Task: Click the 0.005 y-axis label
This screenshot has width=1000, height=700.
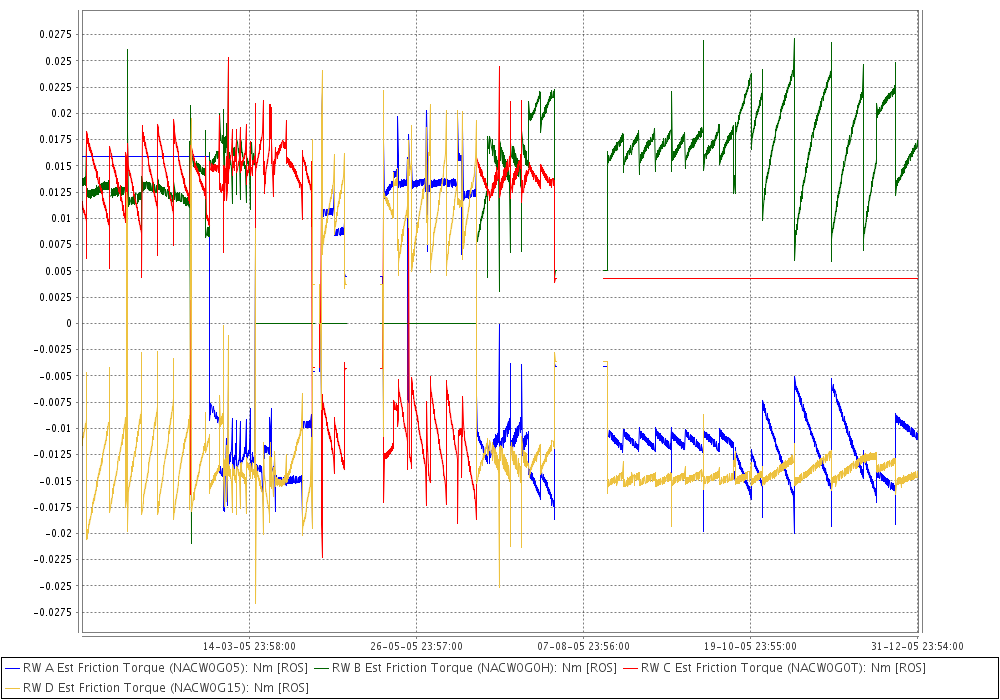Action: 58,271
